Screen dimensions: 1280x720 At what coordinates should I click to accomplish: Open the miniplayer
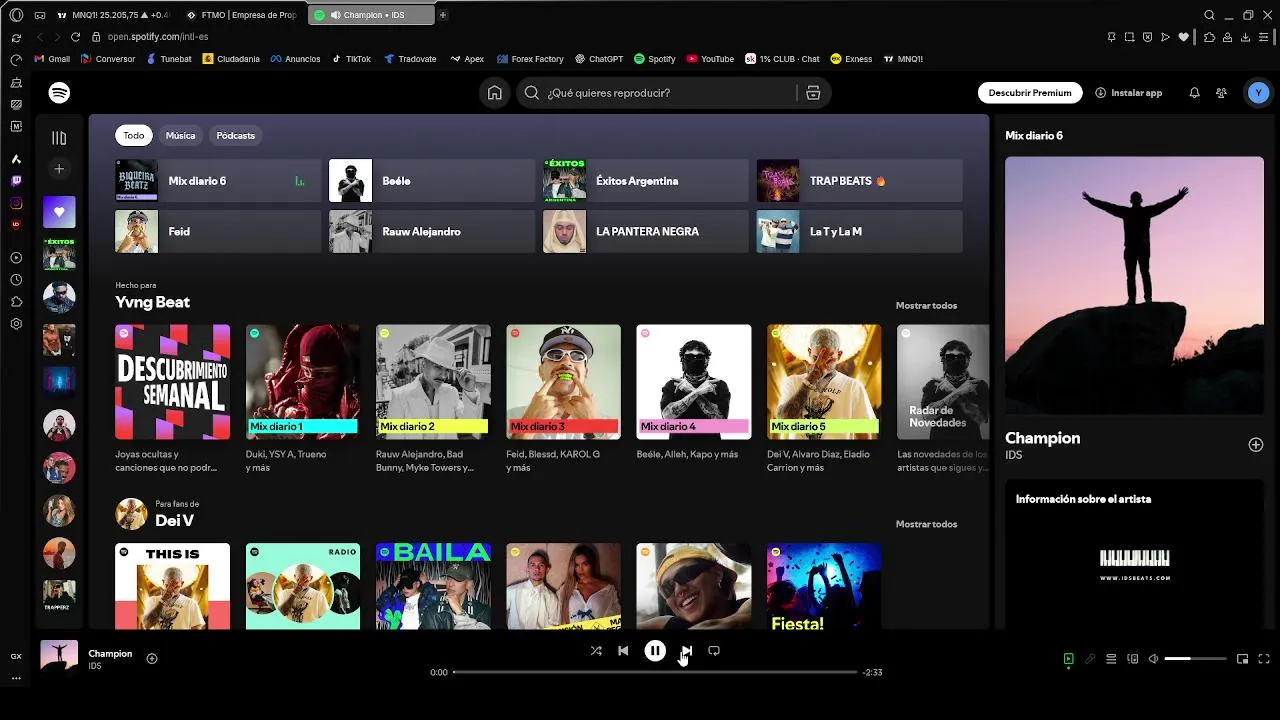pyautogui.click(x=1242, y=659)
